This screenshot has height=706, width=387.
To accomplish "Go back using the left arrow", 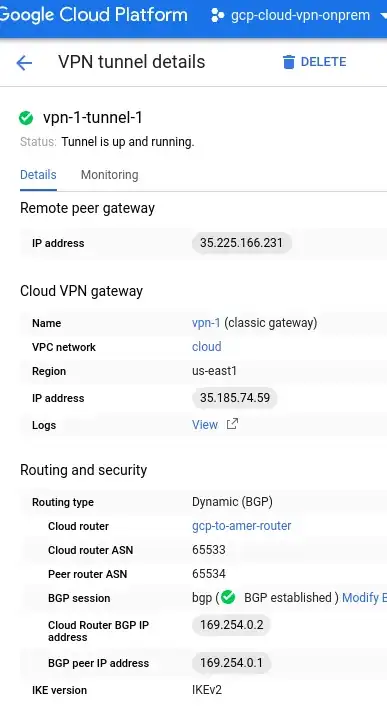I will (x=24, y=63).
